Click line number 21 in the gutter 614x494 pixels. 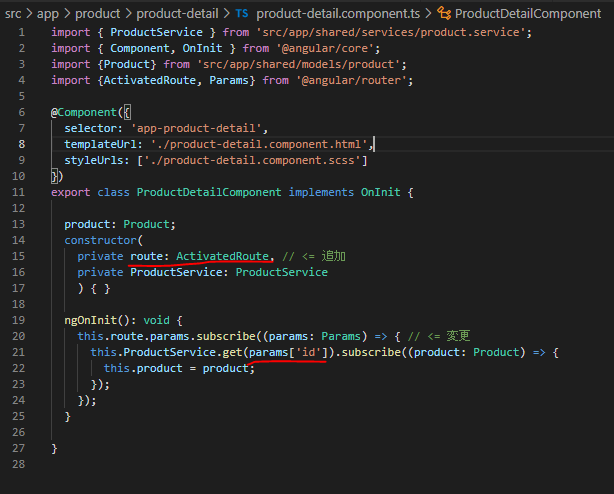[x=18, y=352]
